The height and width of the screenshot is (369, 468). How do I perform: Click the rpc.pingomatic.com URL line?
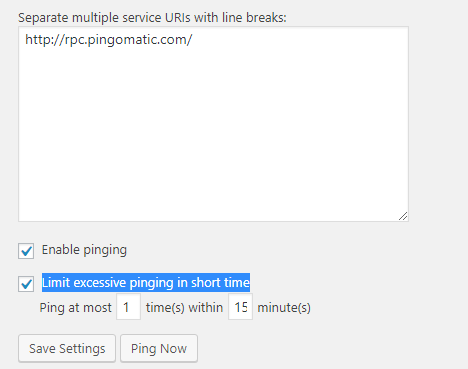tap(109, 40)
